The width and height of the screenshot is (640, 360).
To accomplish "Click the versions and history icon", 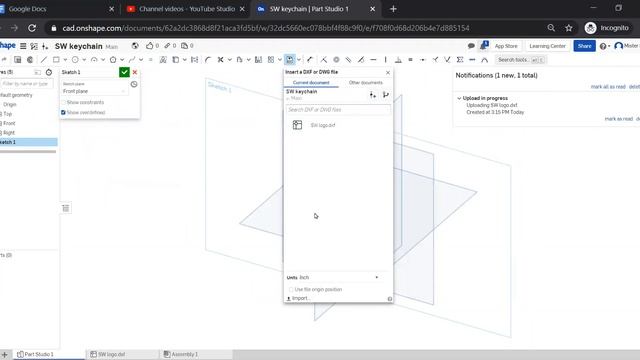I will (x=34, y=46).
